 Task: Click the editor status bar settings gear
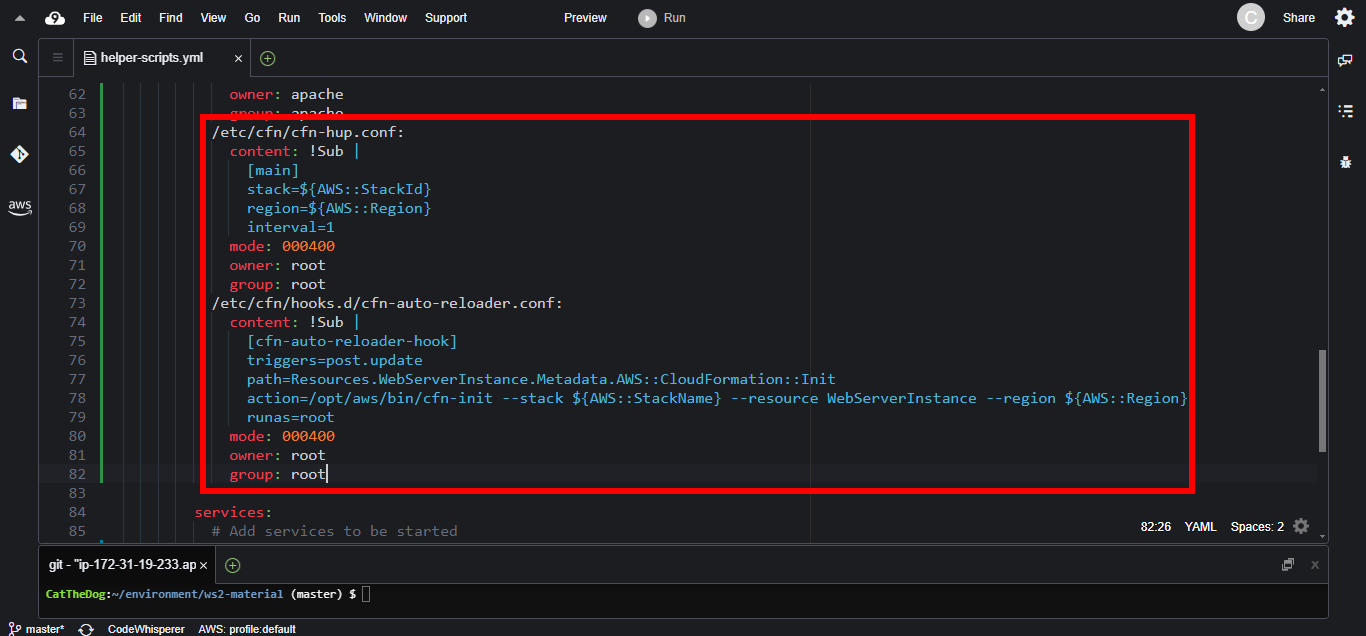1300,526
